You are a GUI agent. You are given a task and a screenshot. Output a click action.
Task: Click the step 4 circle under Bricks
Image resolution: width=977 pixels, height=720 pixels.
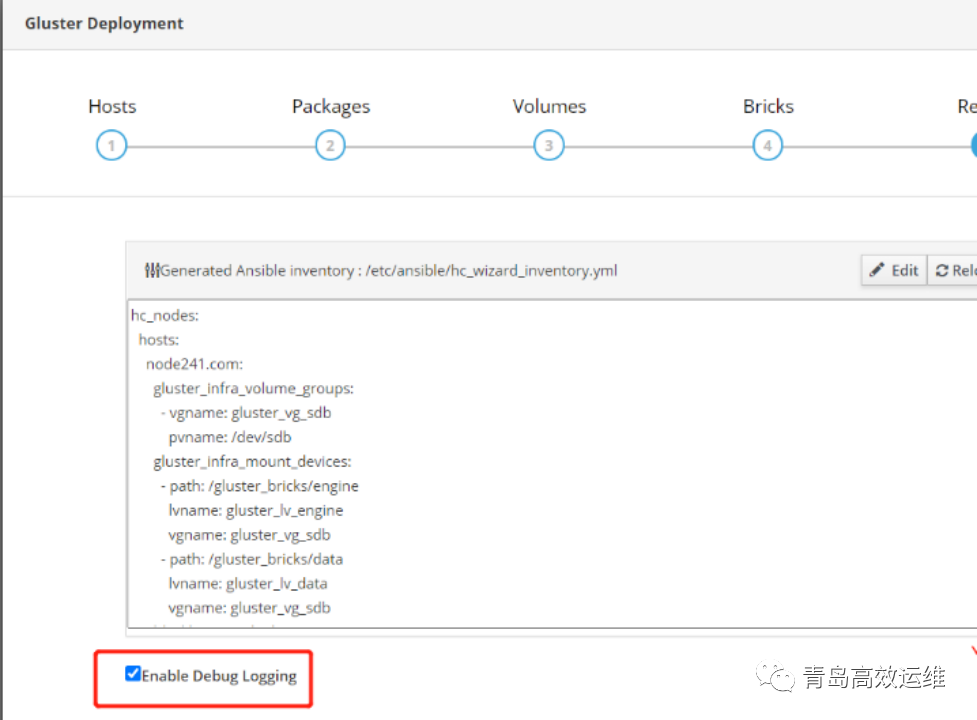(x=767, y=146)
